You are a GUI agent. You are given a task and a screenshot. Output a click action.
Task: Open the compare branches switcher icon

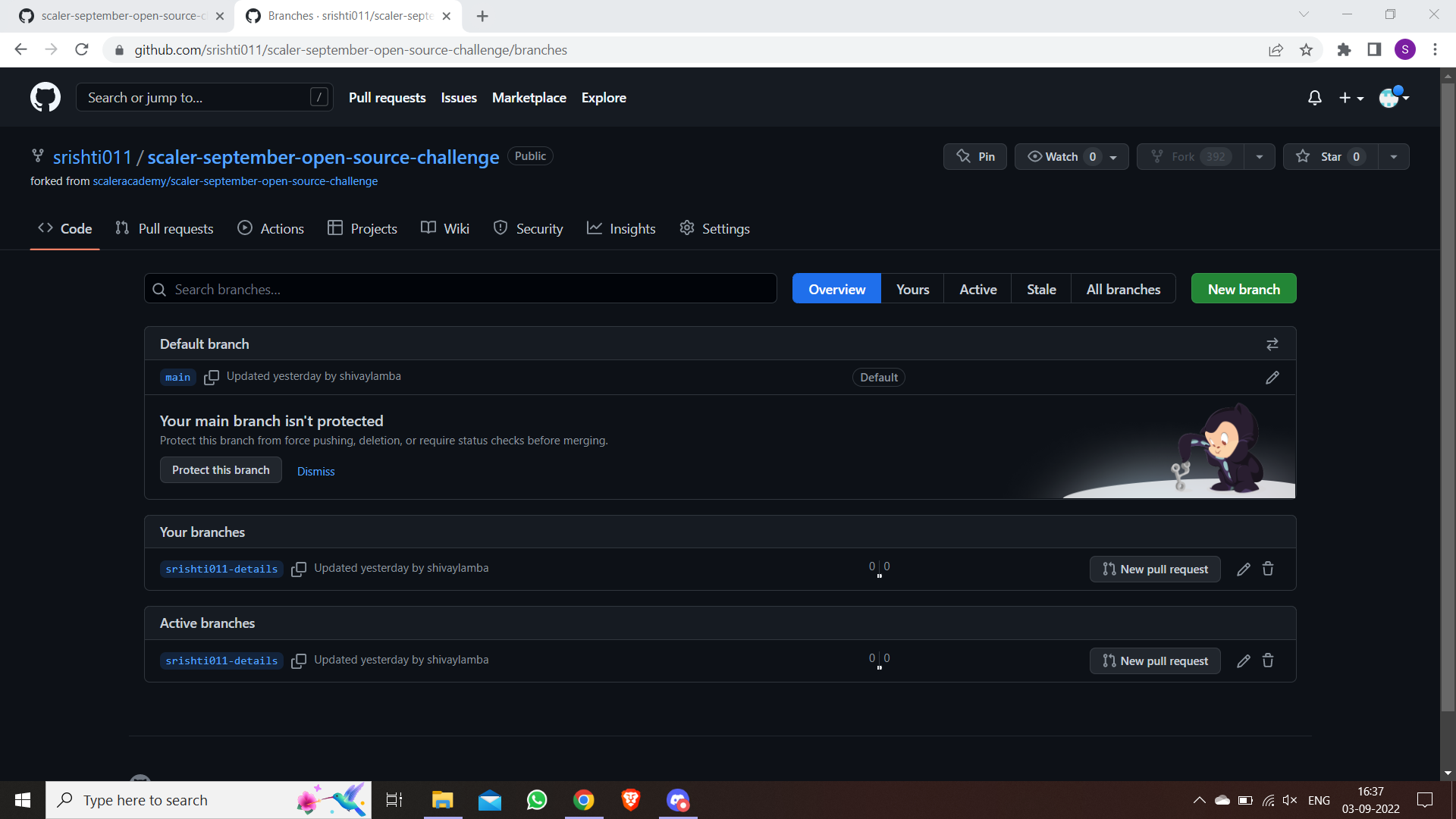(x=1272, y=344)
